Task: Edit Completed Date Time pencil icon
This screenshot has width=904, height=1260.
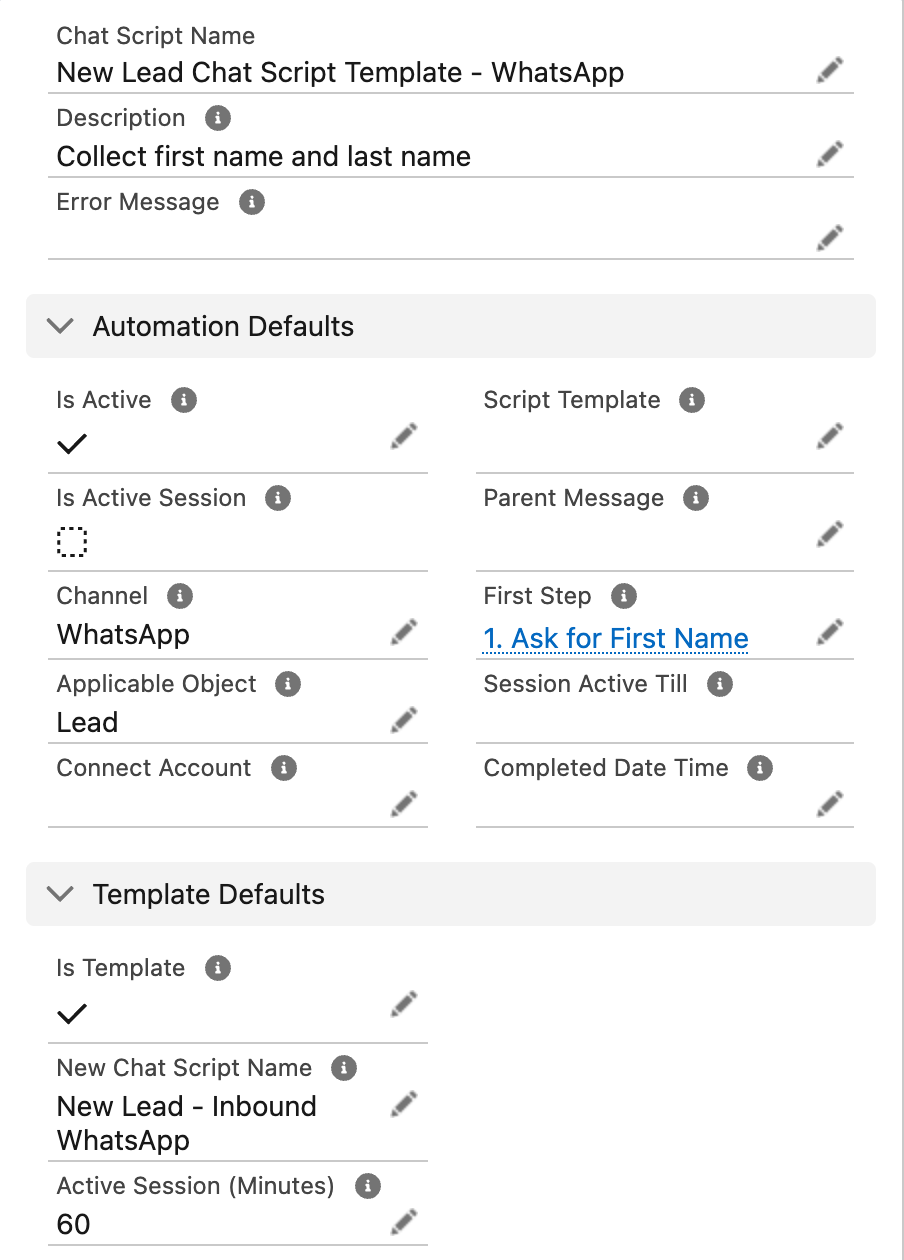Action: [x=830, y=804]
